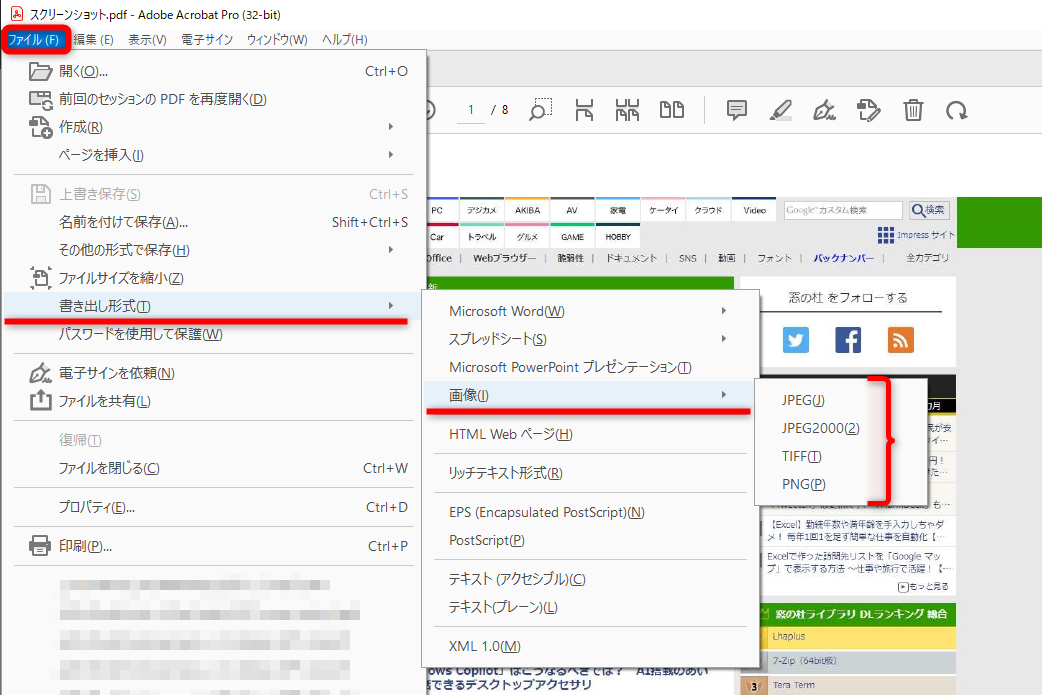Expand the Microsoft Word(W) submenu arrow
Image resolution: width=1042 pixels, height=695 pixels.
coord(724,310)
